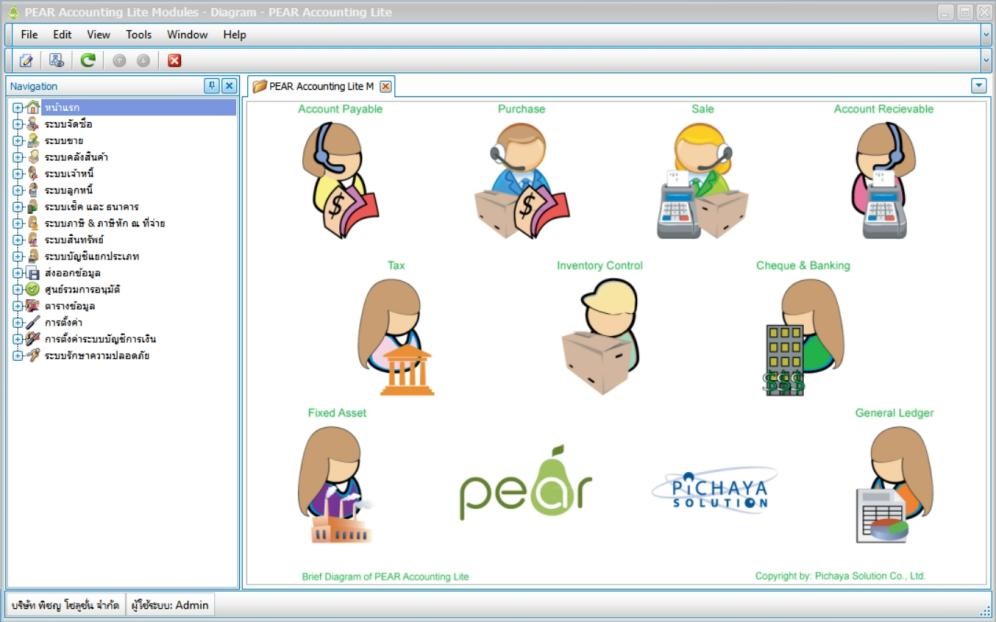Viewport: 996px width, 622px height.
Task: Expand the ระบบลูกหนี้ tree node
Action: (18, 191)
